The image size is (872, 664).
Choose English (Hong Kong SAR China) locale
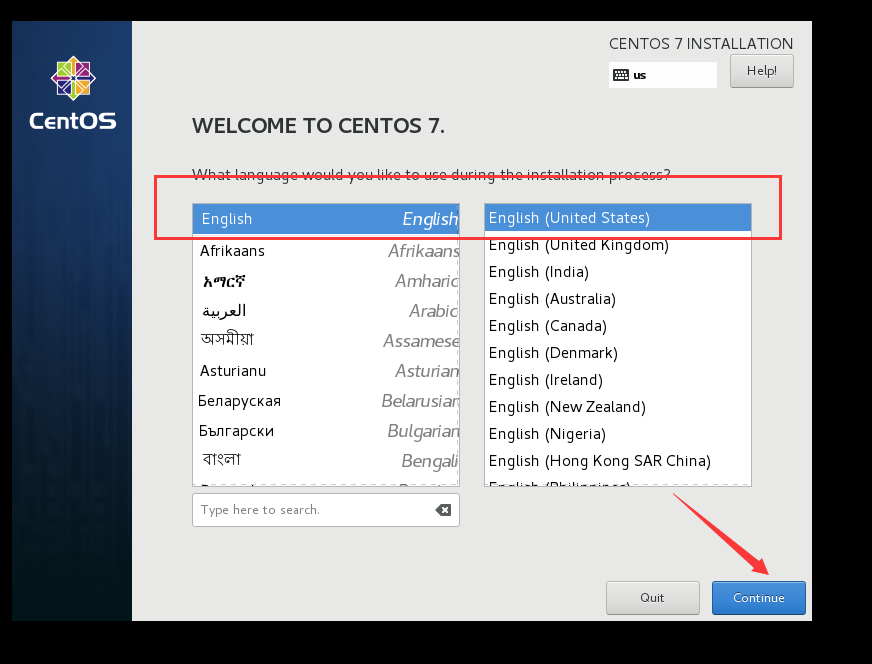point(618,461)
